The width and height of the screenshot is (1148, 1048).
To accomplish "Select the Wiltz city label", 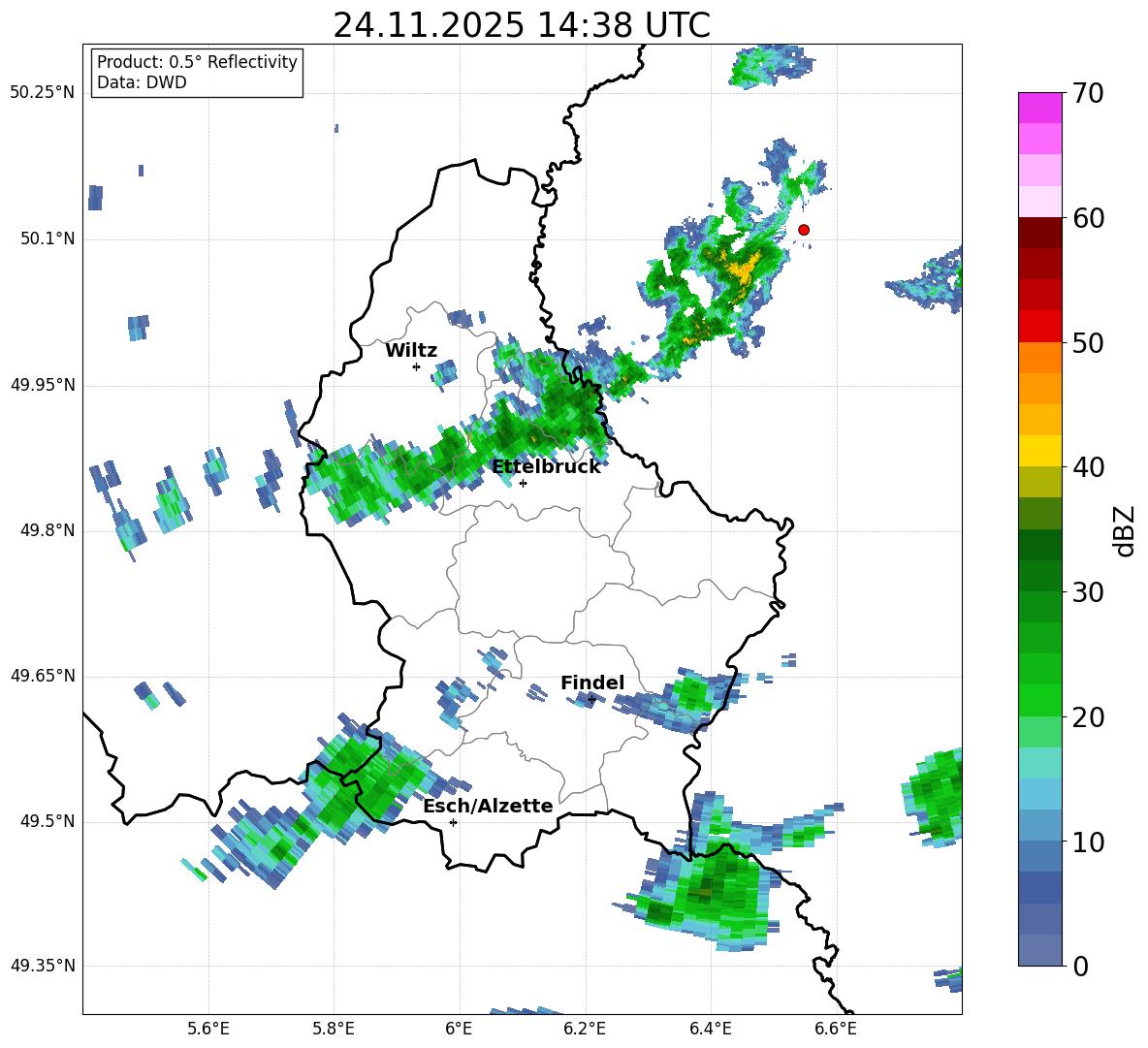I will click(411, 351).
